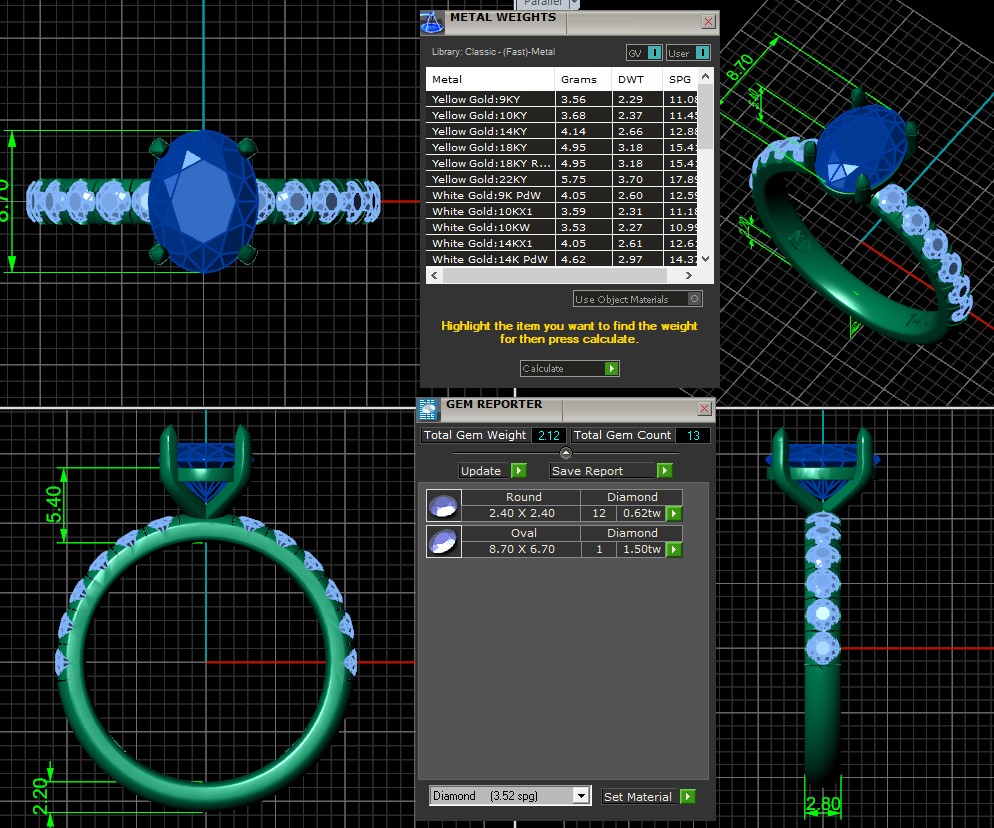The height and width of the screenshot is (828, 994).
Task: Click the Update button
Action: pos(484,470)
